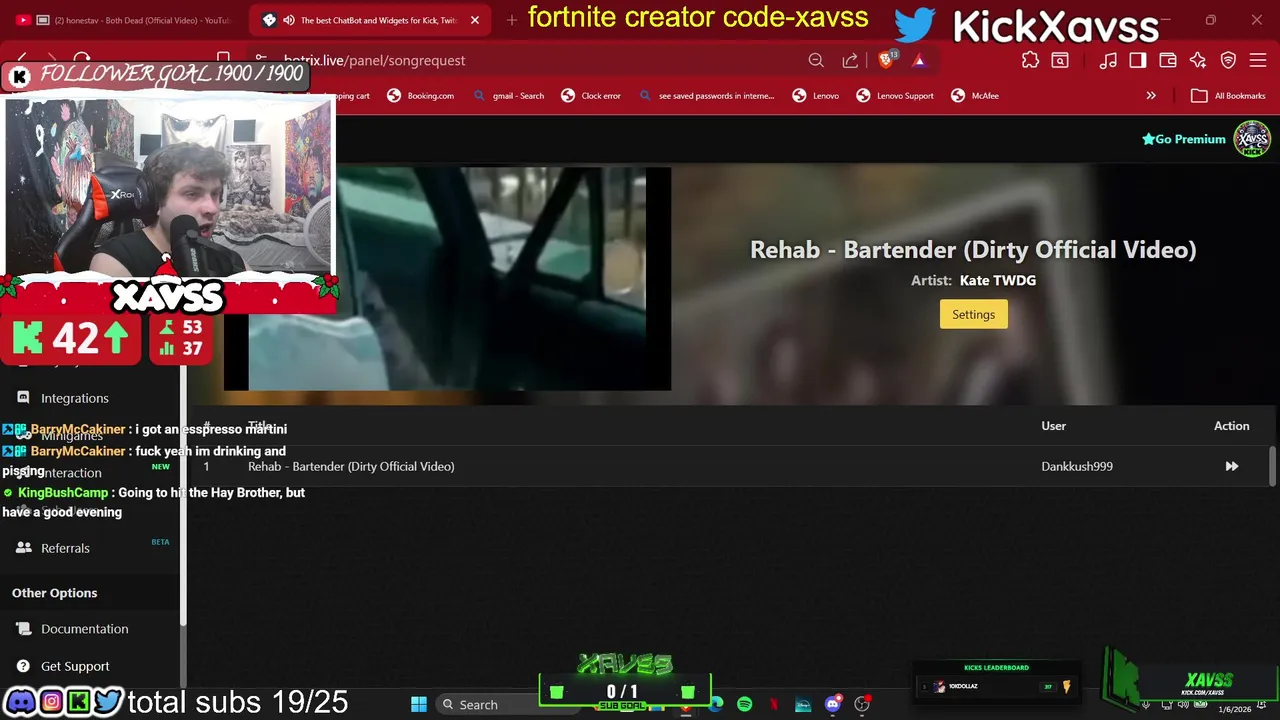Open the Lenovo bookmark
Screen dimensions: 1280x720
coord(816,96)
